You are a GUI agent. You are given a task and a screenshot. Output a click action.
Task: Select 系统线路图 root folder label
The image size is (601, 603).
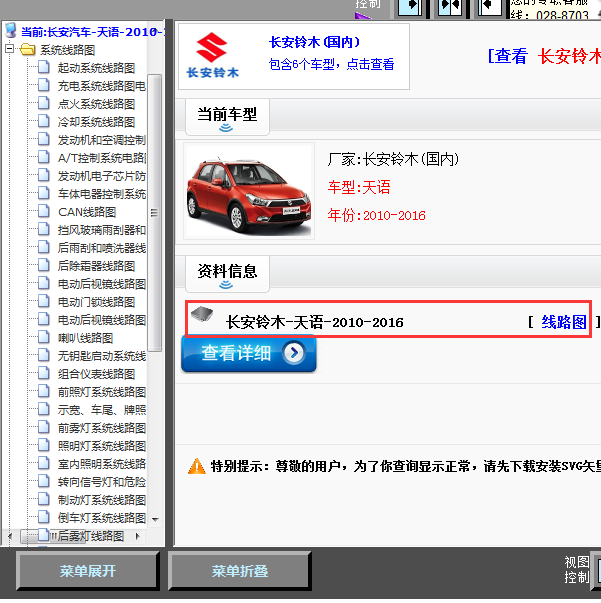click(x=68, y=50)
